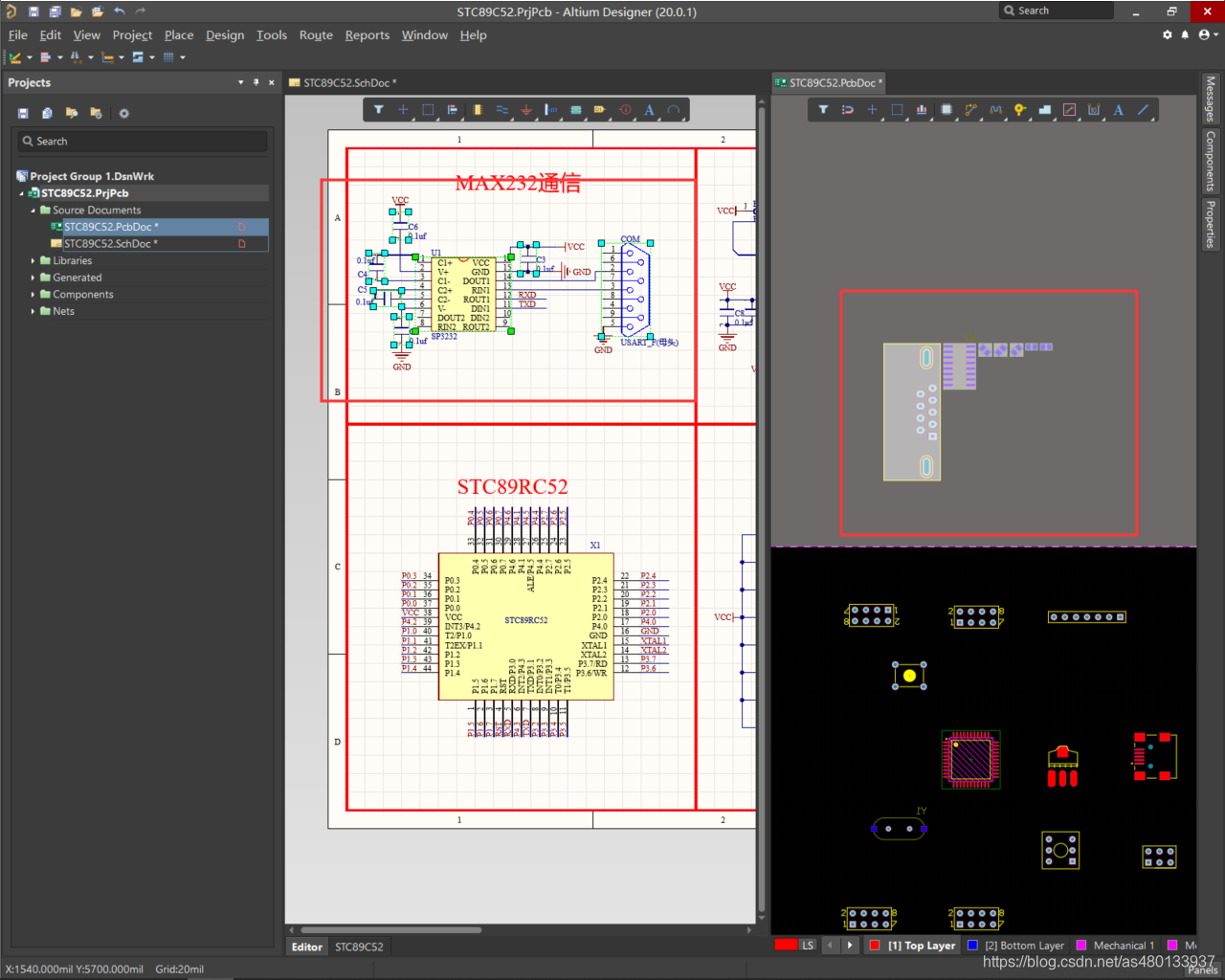1225x980 pixels.
Task: Click the PCB align objects tool
Action: 922,110
